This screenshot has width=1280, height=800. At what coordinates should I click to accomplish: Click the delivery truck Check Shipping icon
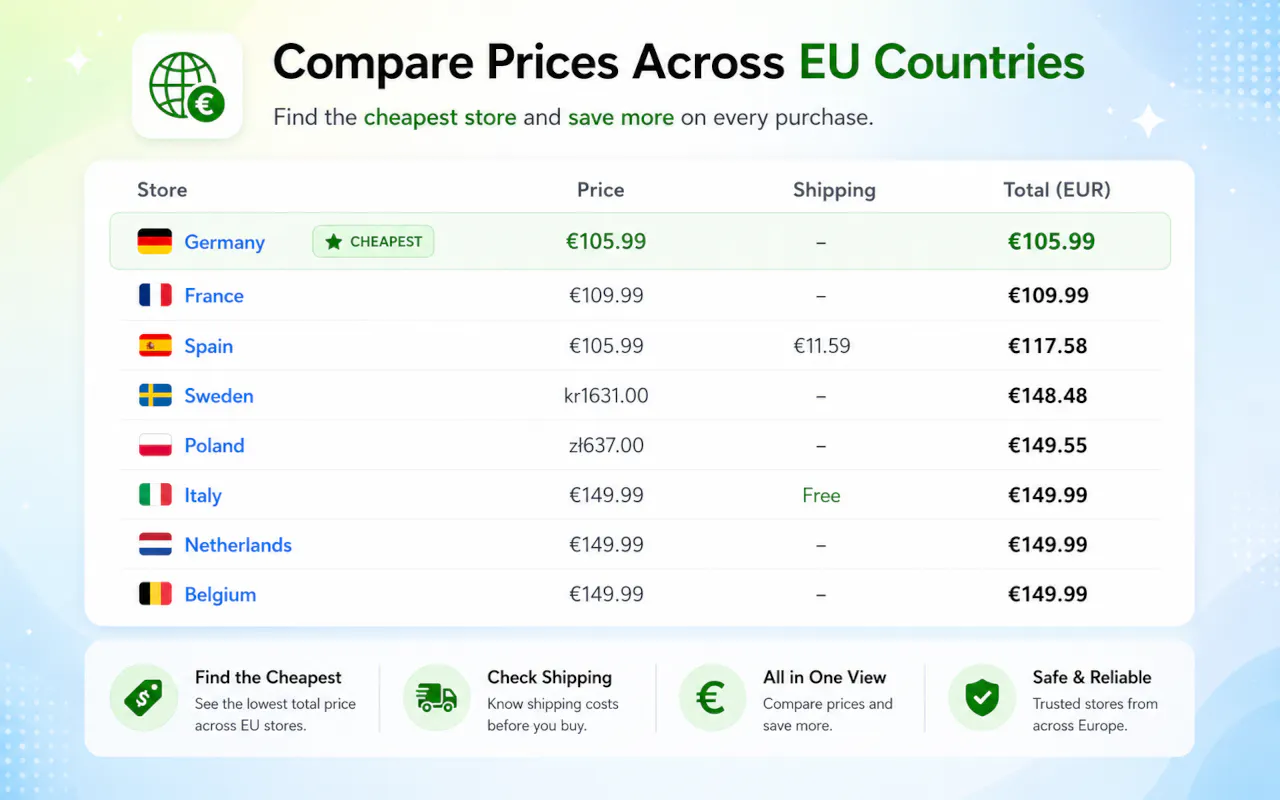point(436,698)
